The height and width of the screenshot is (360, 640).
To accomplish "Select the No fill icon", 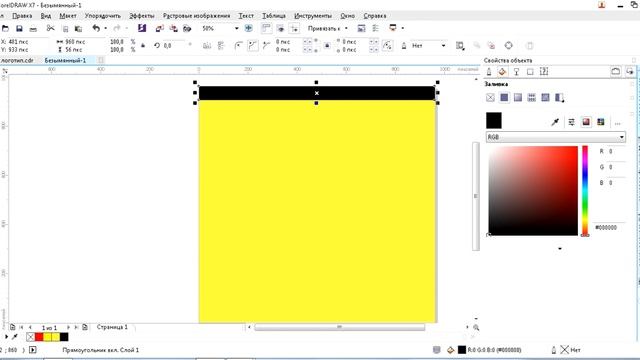I will click(x=490, y=98).
